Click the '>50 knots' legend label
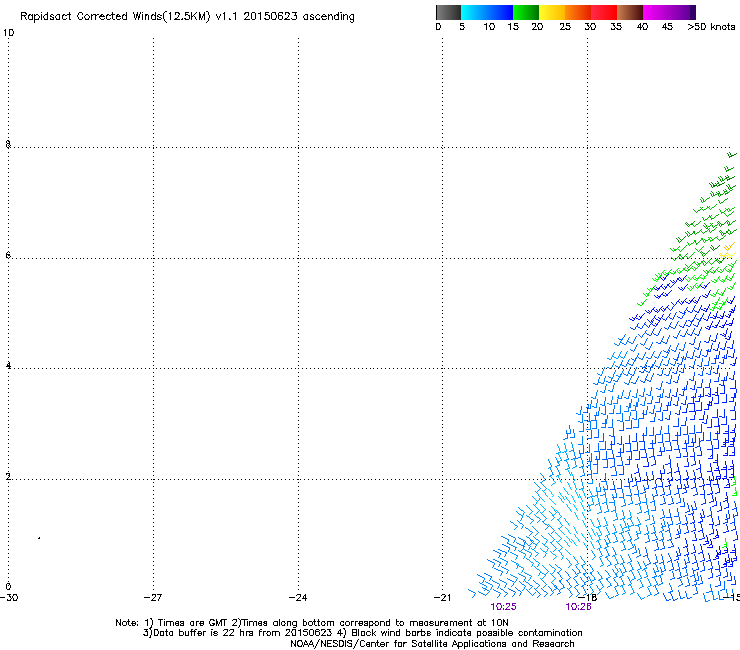740x650 pixels. pyautogui.click(x=711, y=27)
